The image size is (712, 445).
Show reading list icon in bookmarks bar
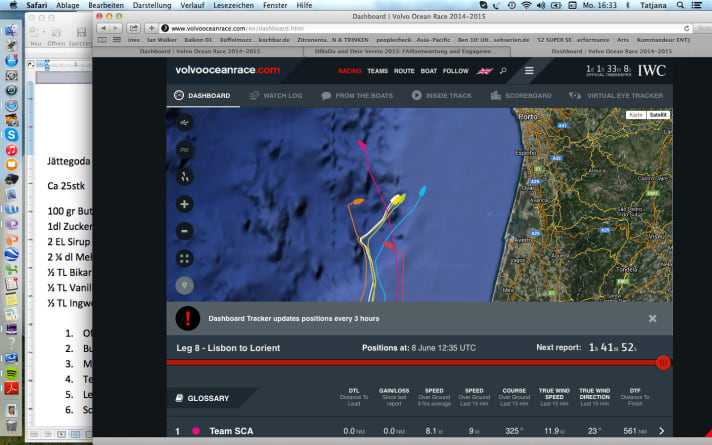[x=102, y=40]
